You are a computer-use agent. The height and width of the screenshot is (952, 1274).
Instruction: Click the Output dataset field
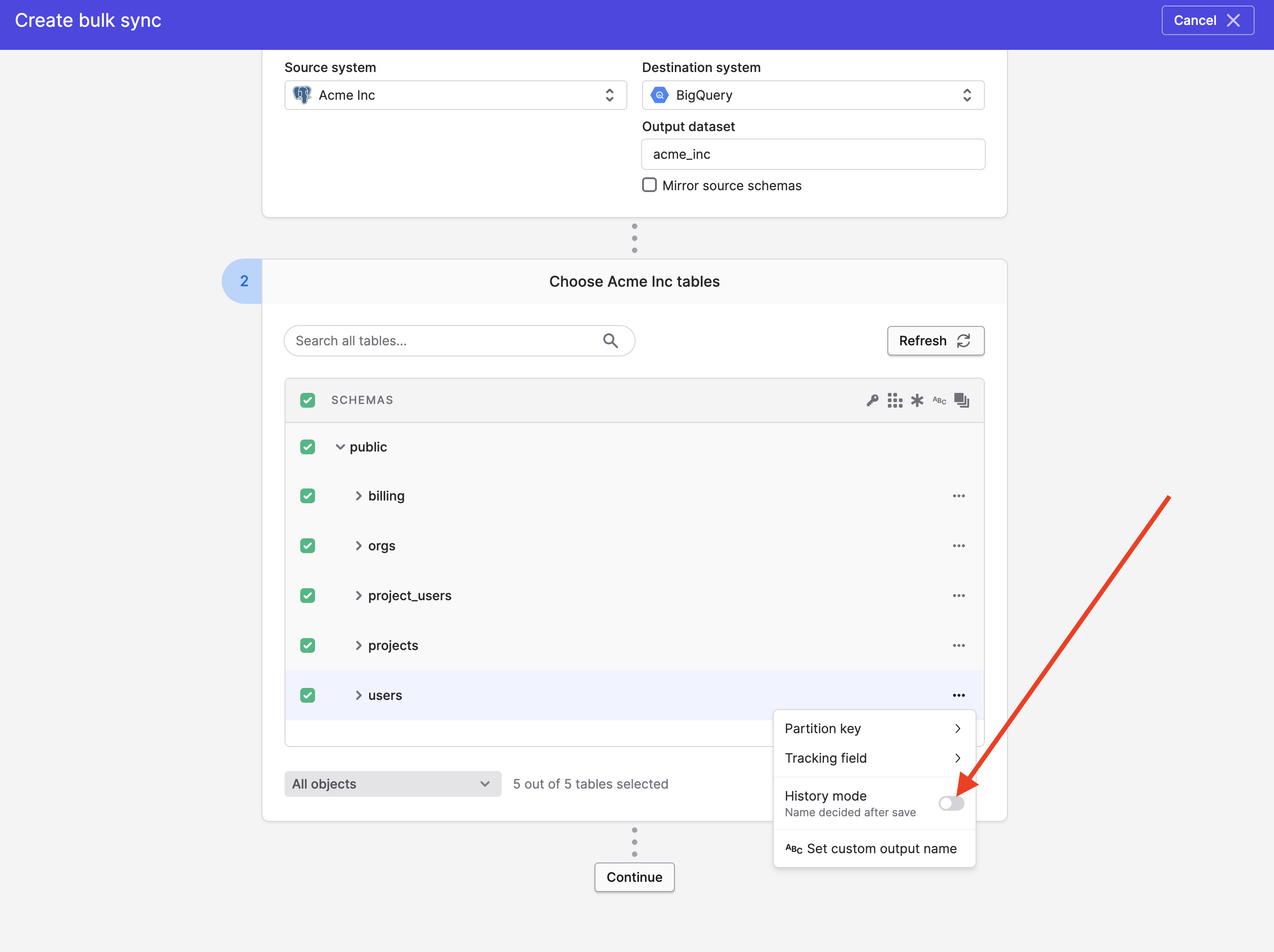[x=813, y=154]
